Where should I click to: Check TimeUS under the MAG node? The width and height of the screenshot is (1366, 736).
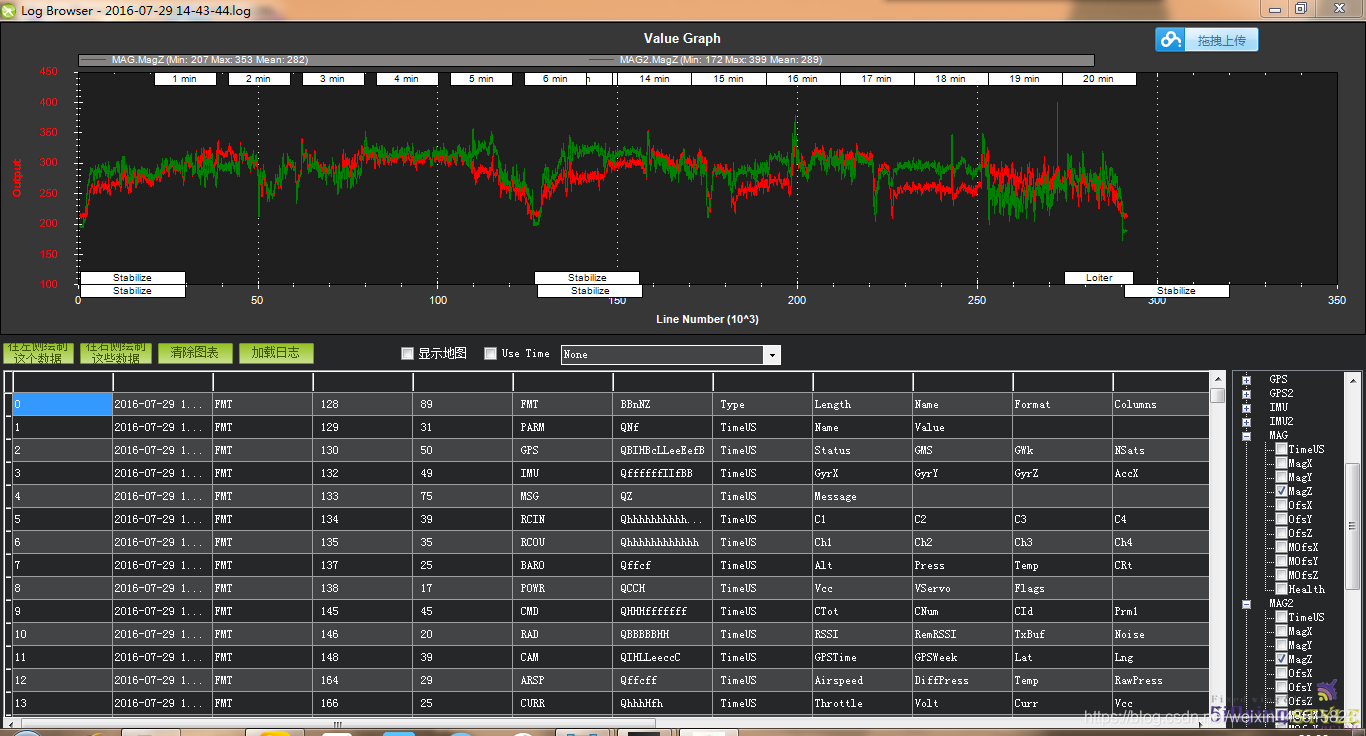tap(1282, 450)
